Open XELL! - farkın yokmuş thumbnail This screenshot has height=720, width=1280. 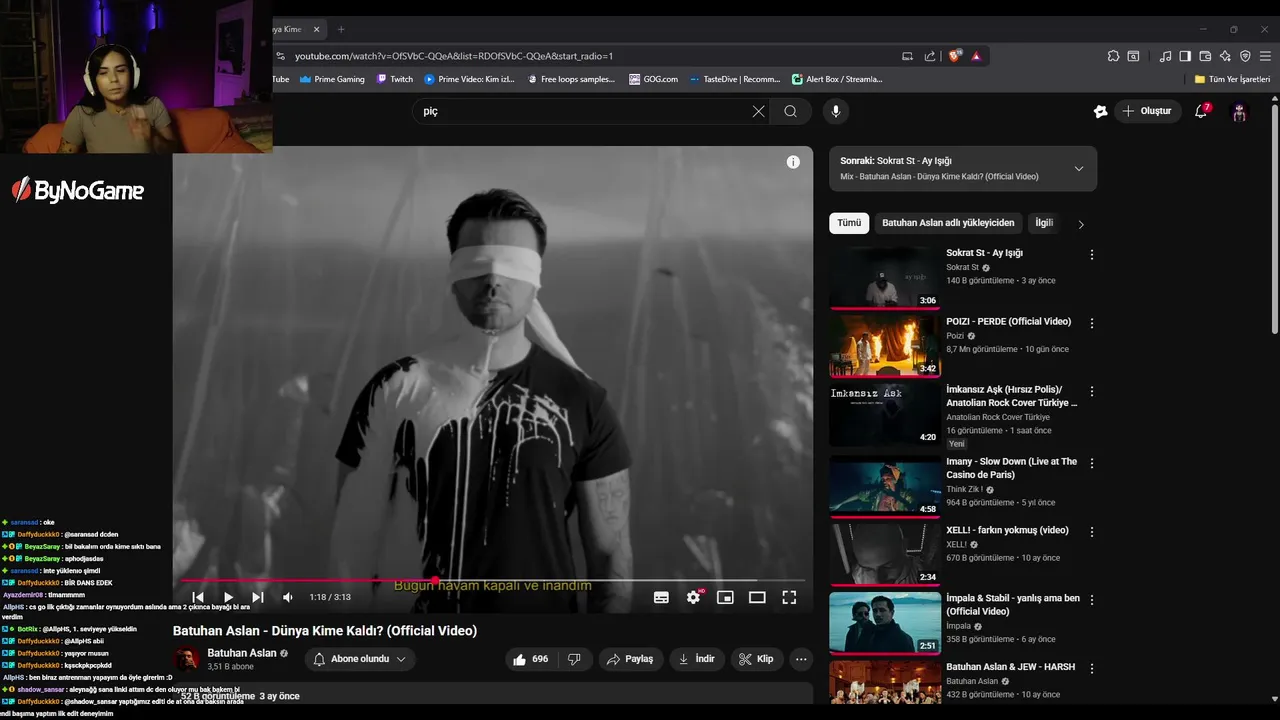(885, 555)
